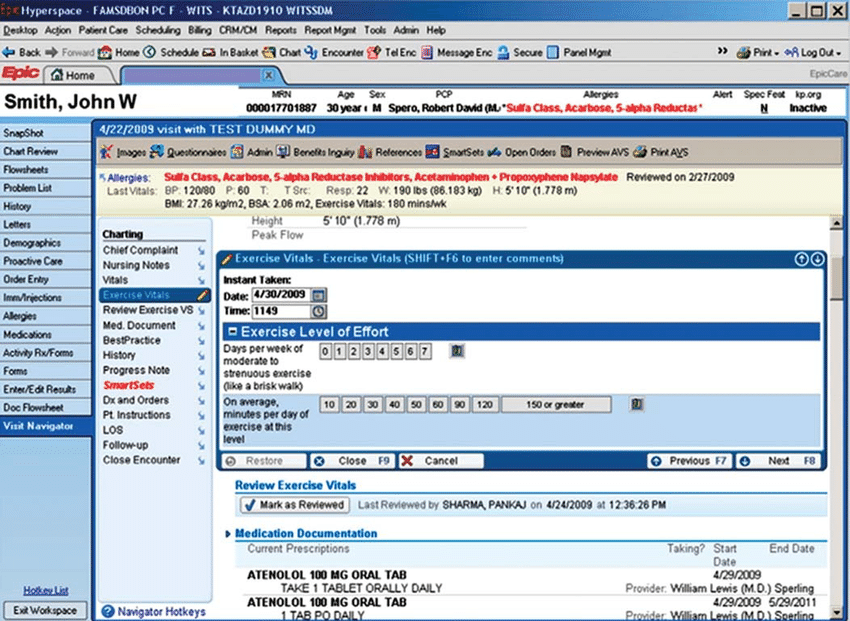Expand toolbar overflow chevrons
The image size is (850, 621).
tap(722, 51)
